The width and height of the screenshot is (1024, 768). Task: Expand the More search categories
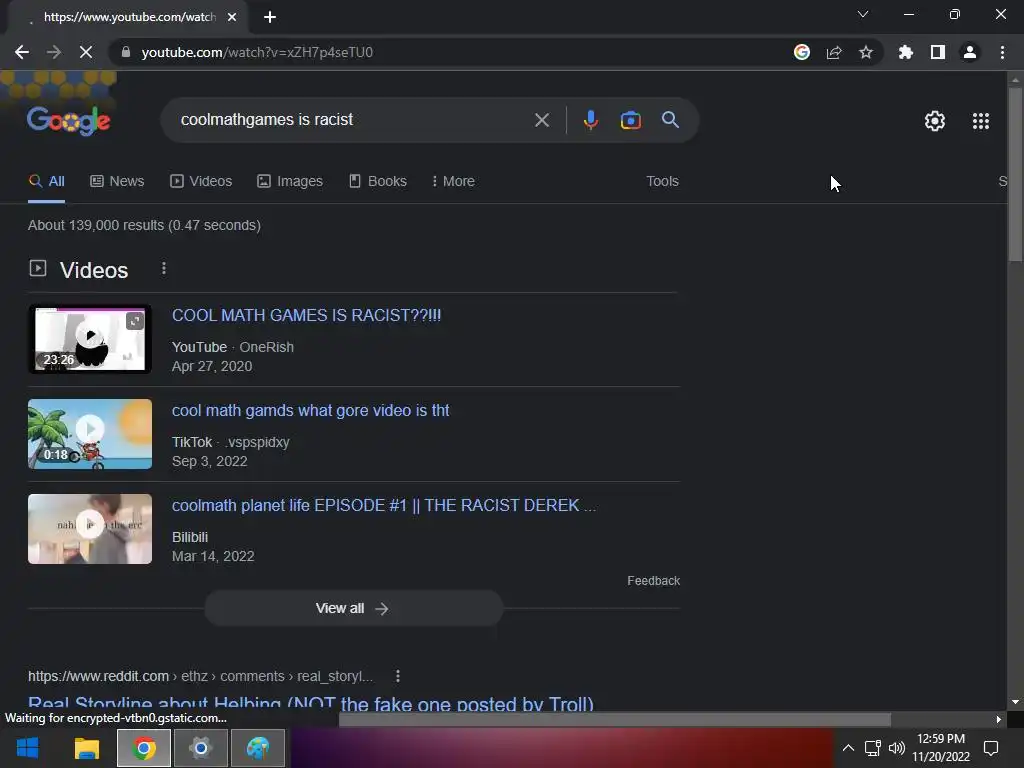click(453, 182)
